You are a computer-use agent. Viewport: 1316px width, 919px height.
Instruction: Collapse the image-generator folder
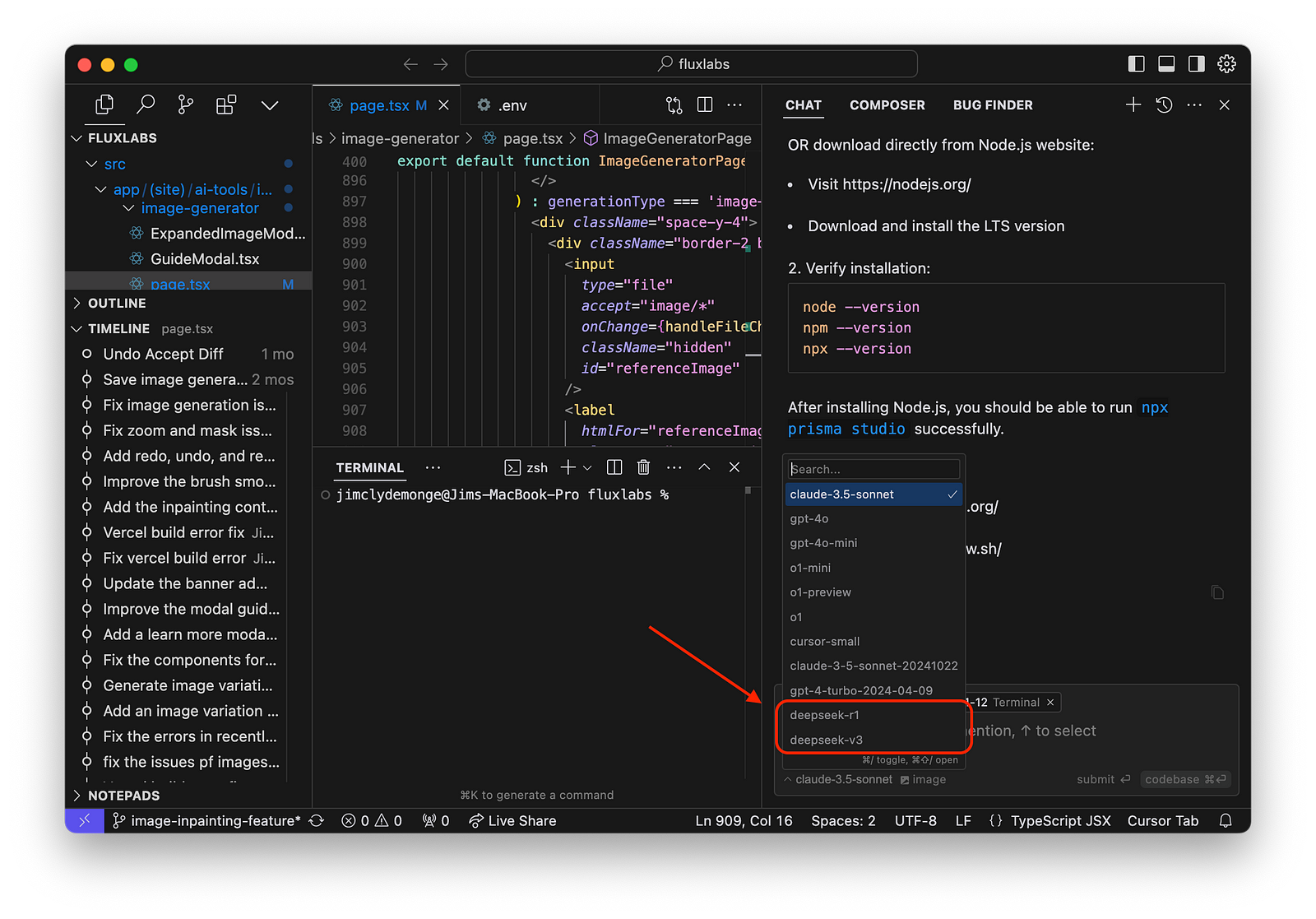click(x=200, y=208)
